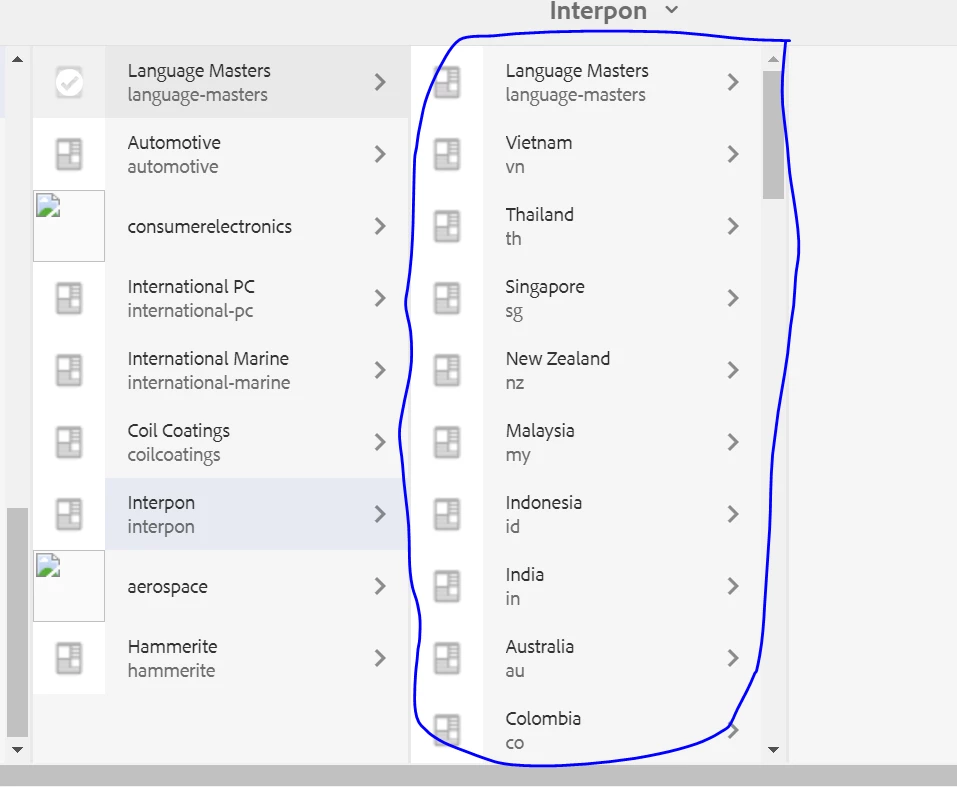957x787 pixels.
Task: Select the New Zealand row
Action: (586, 370)
